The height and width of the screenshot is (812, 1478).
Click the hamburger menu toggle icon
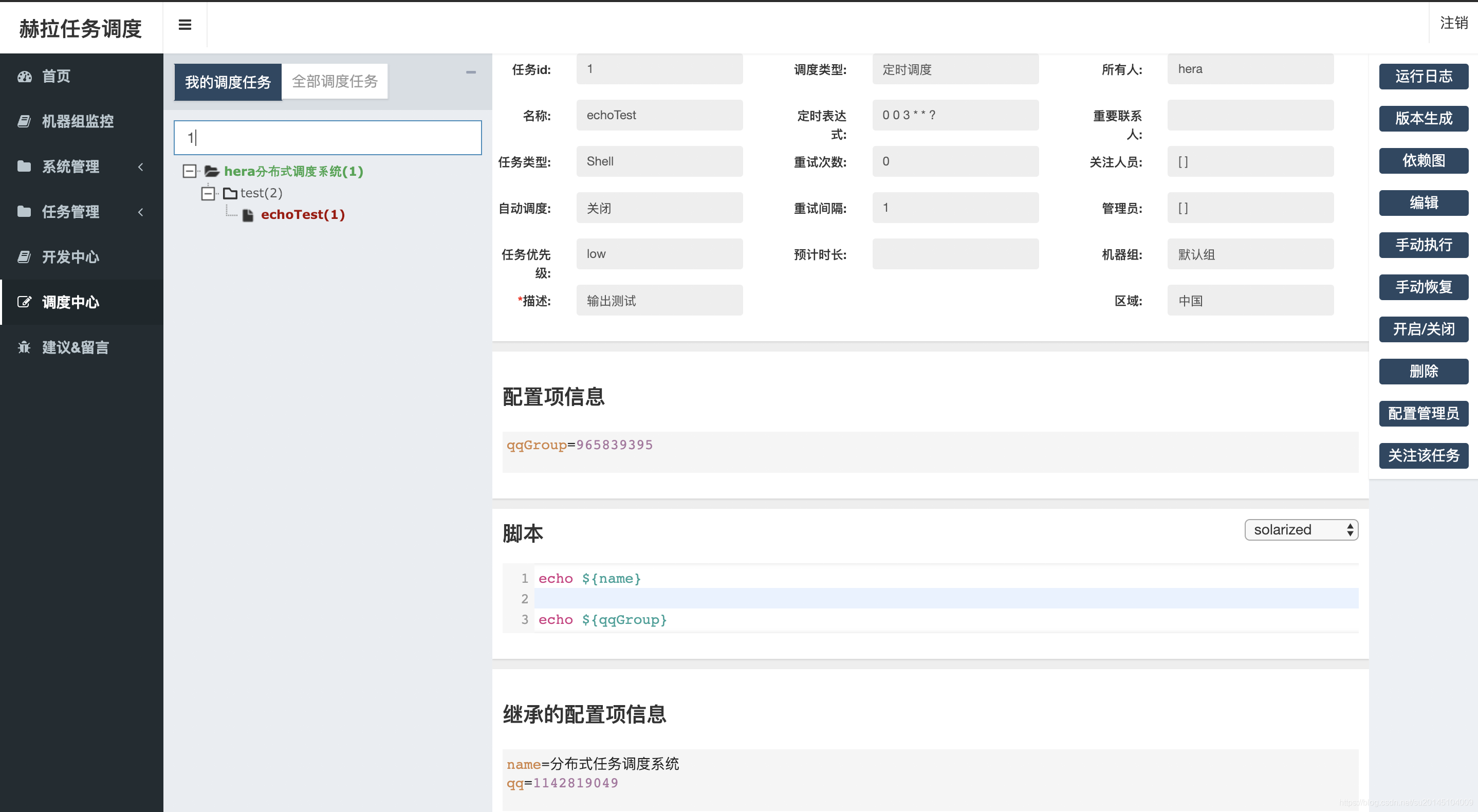coord(185,25)
